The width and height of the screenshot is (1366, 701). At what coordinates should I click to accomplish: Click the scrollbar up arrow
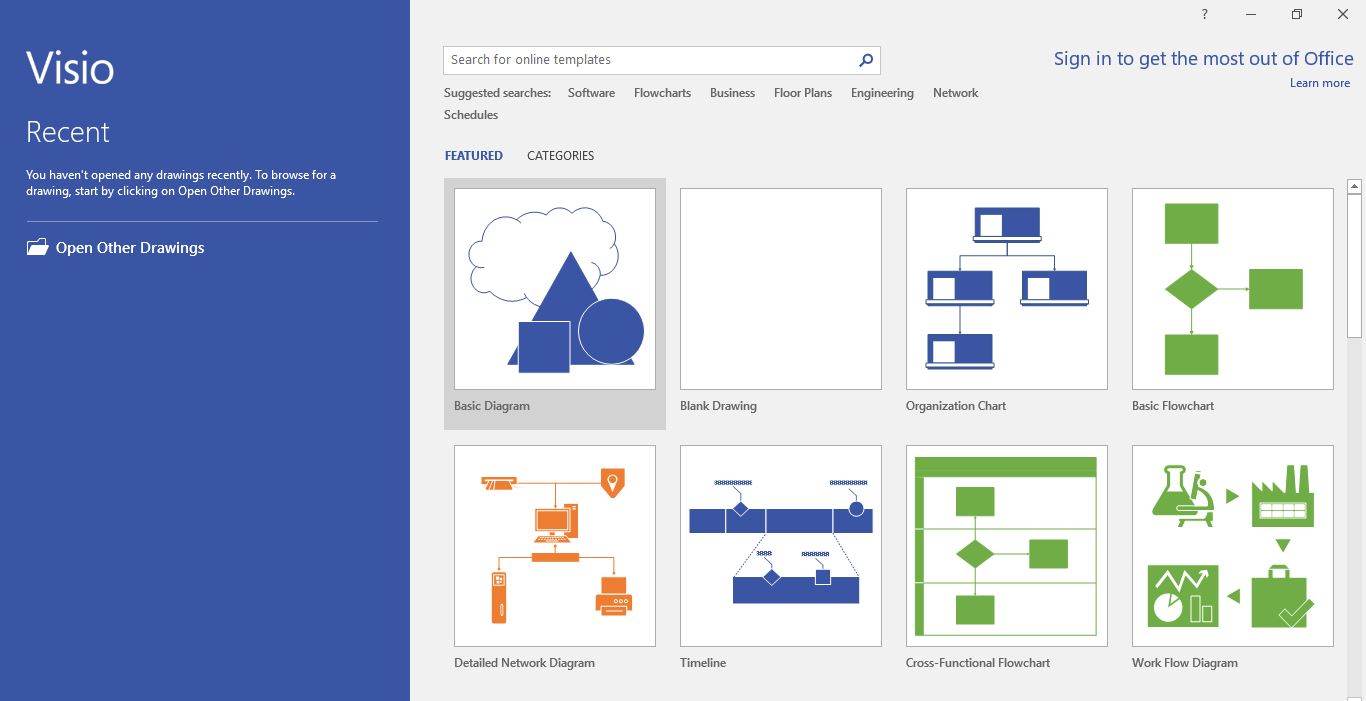[x=1356, y=185]
